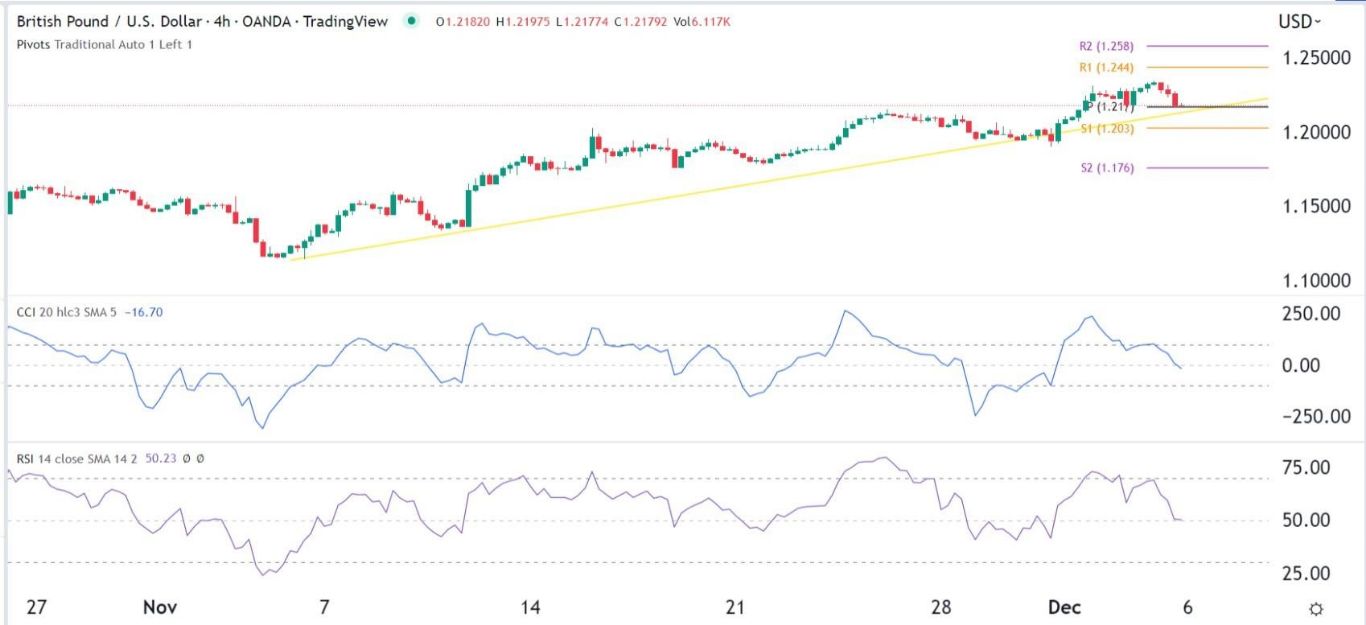
Task: Click the Dec date on time axis
Action: 1065,607
